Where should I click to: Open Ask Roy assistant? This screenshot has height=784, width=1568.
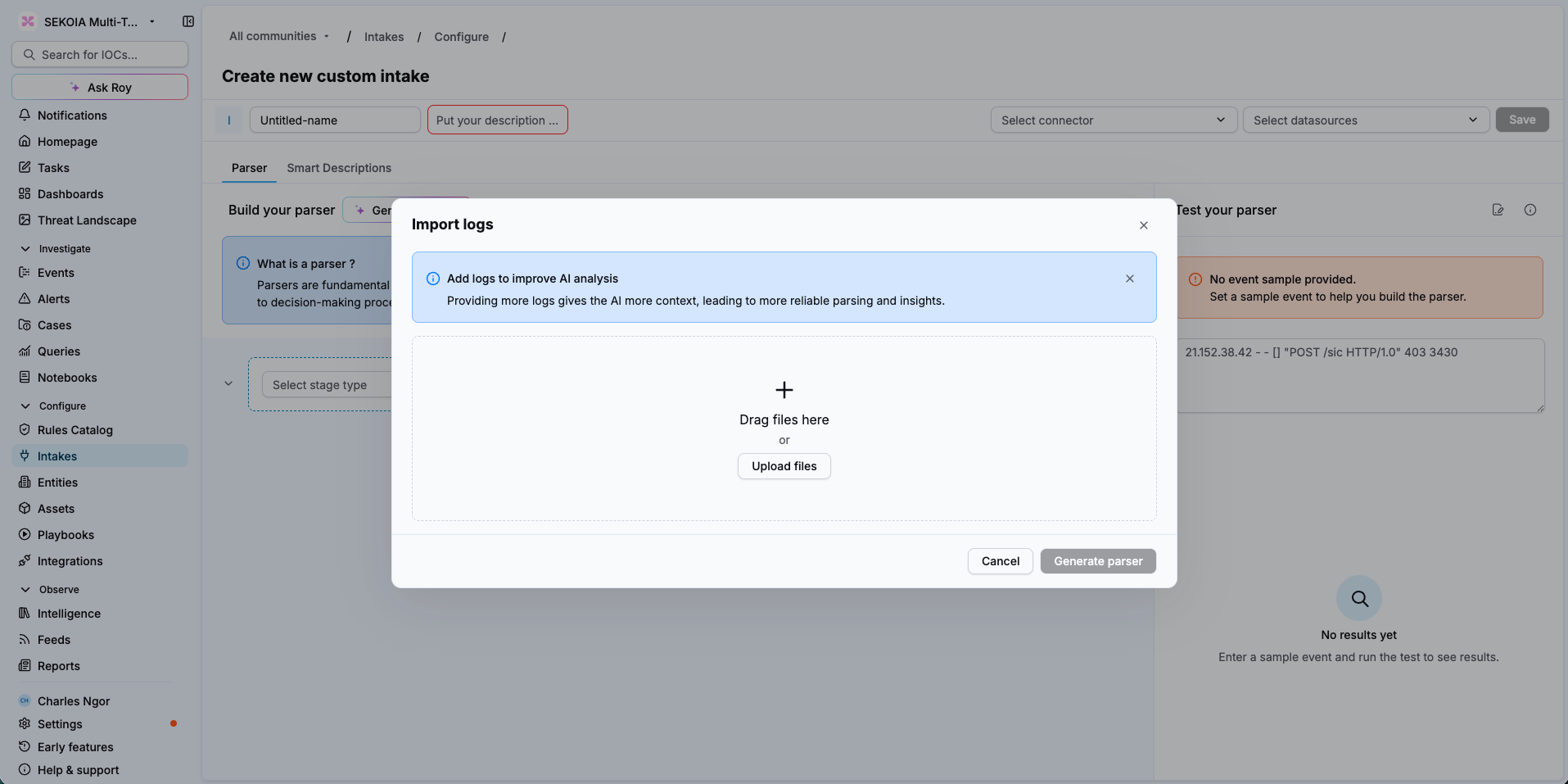[100, 88]
